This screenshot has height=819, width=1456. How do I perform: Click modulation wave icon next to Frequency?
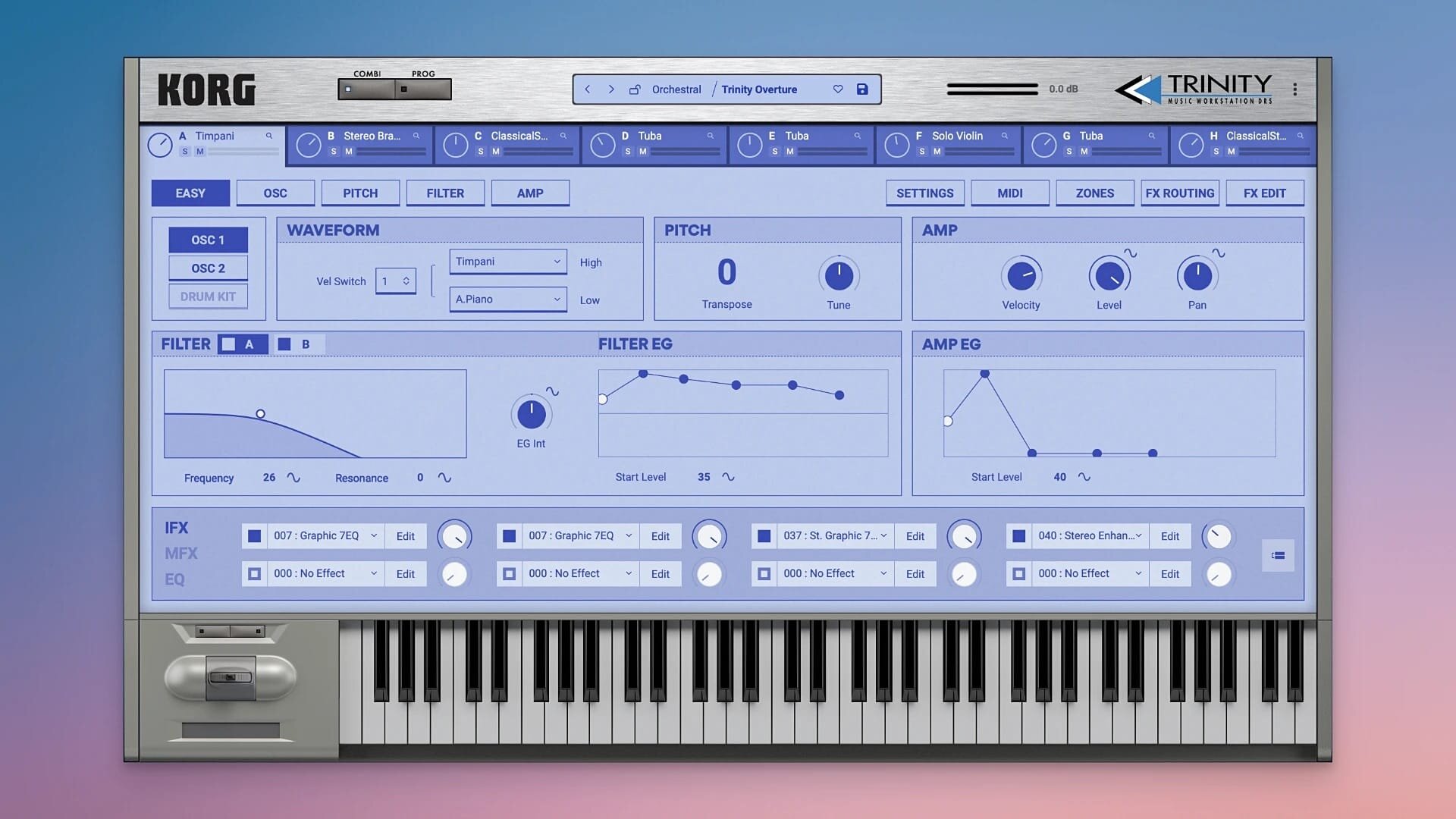(293, 478)
